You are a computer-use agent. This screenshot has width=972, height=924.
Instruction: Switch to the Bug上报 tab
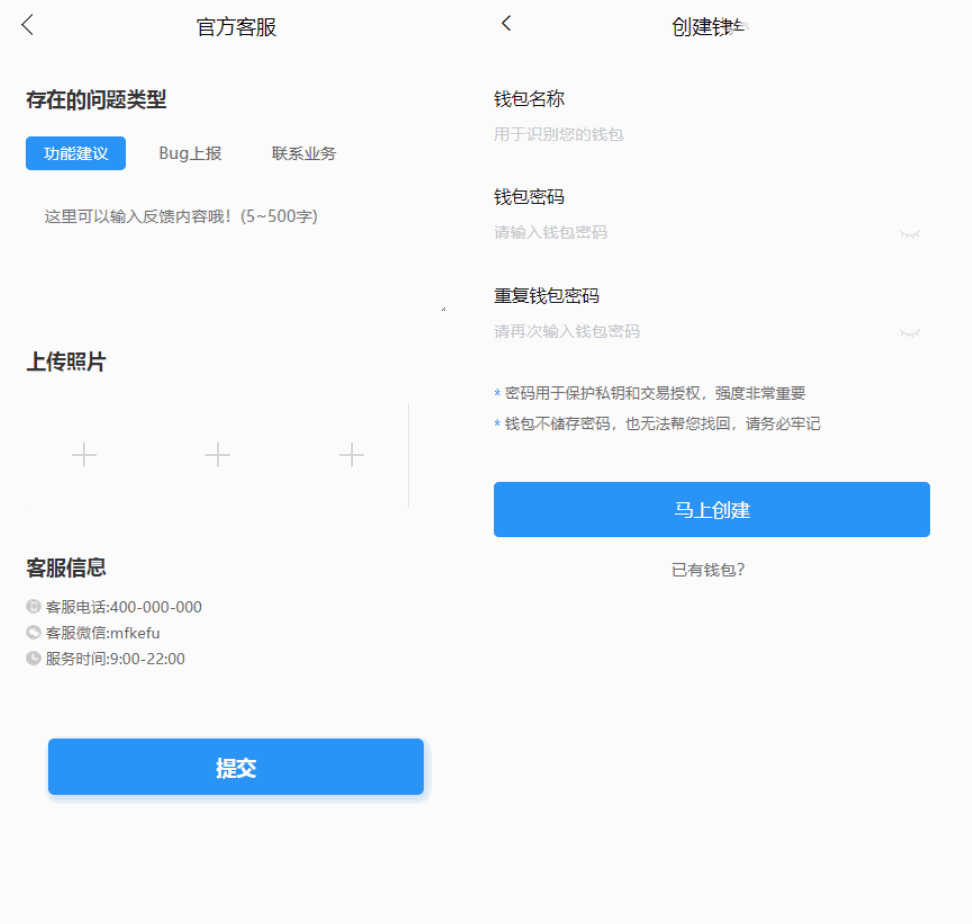191,153
